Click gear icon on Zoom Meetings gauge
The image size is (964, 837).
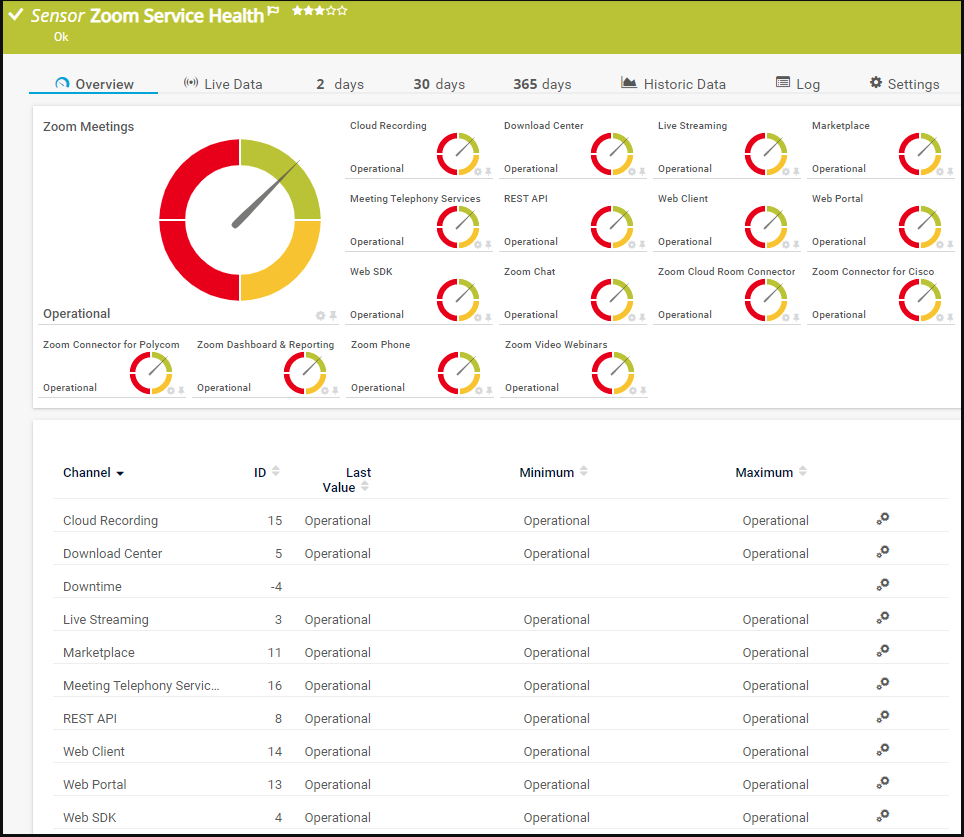coord(320,315)
